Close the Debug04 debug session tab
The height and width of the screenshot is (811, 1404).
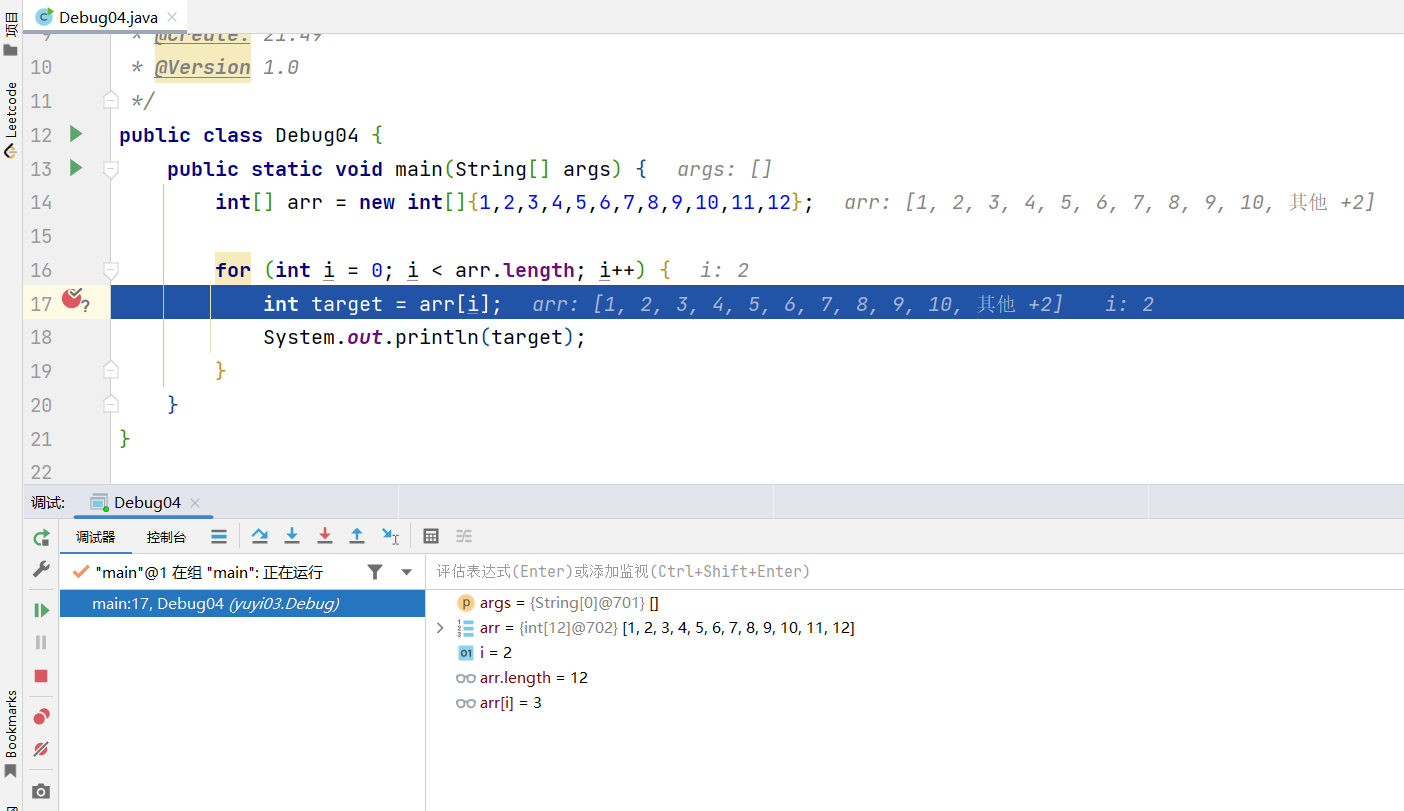[195, 503]
